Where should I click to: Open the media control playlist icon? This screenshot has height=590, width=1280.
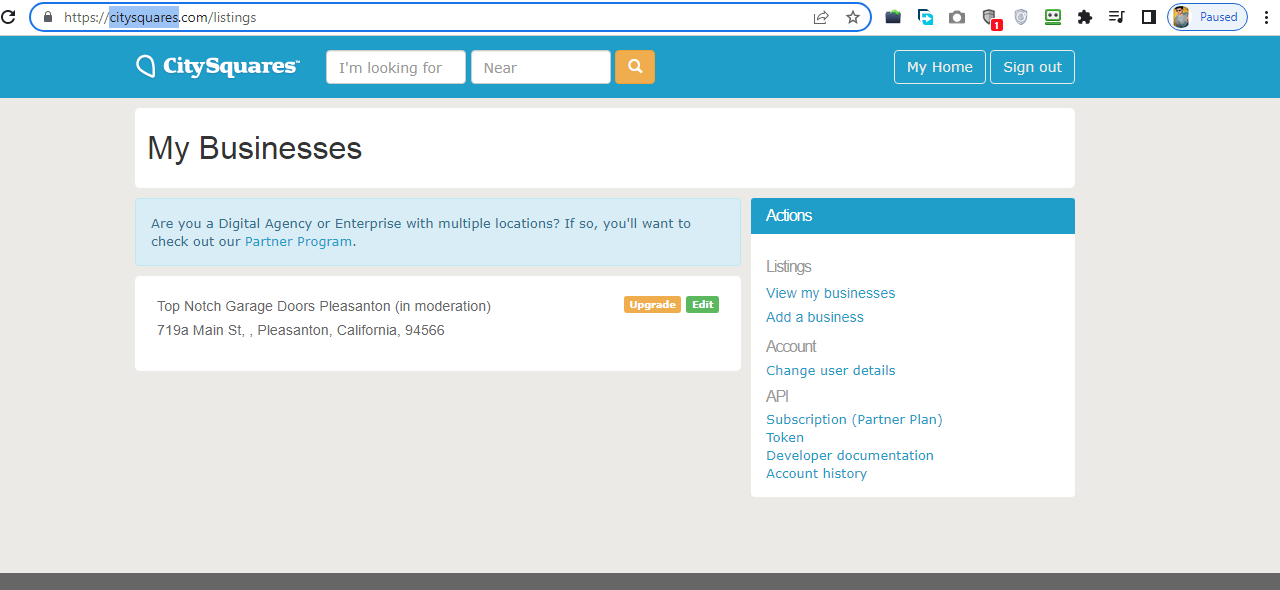pyautogui.click(x=1117, y=17)
